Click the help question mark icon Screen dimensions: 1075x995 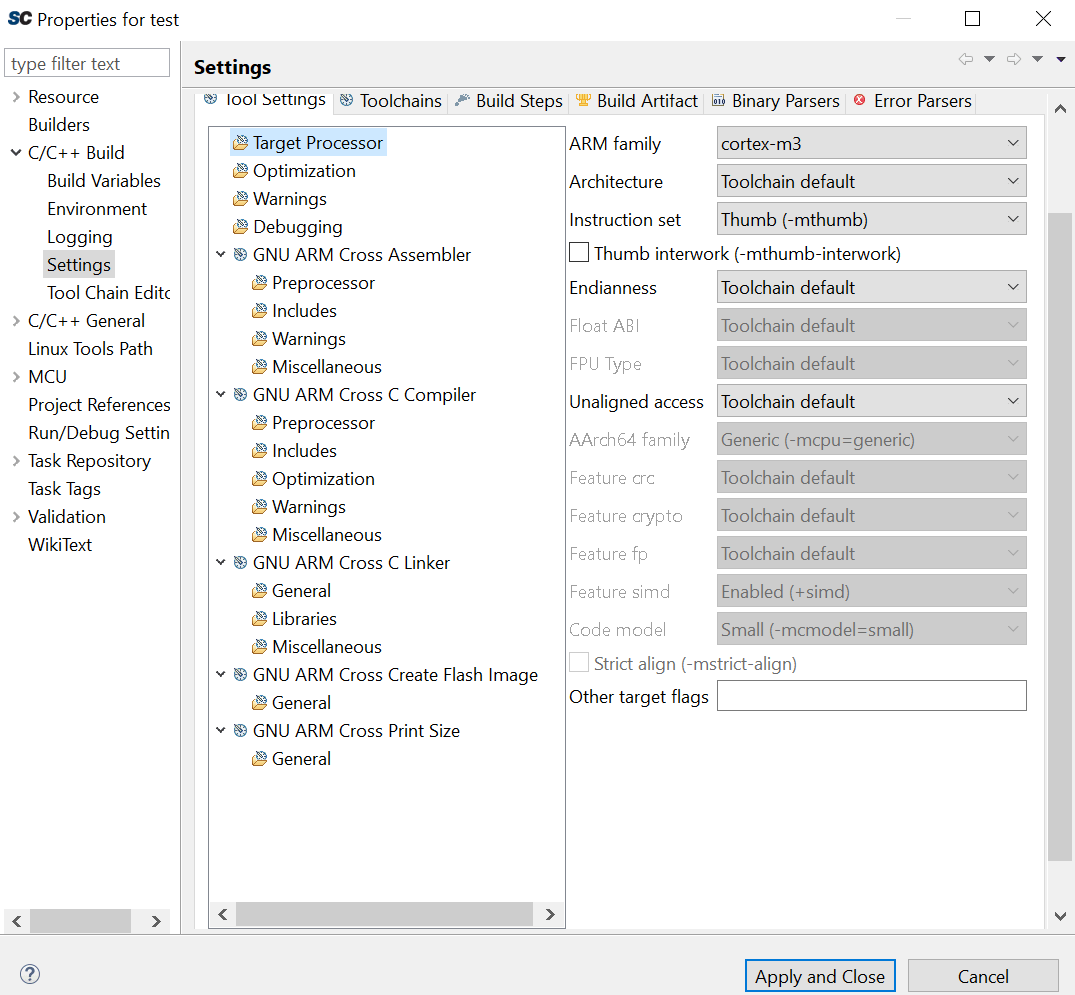click(x=30, y=975)
